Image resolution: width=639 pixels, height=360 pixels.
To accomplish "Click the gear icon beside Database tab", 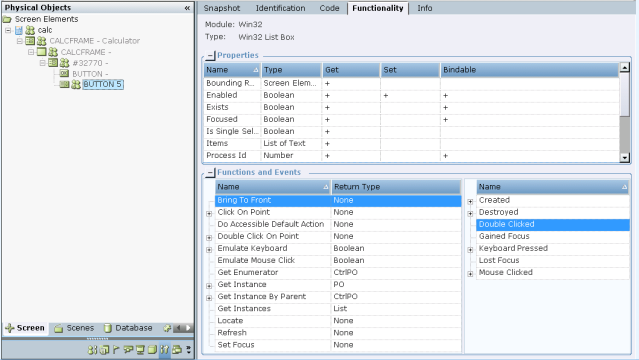I will 167,328.
